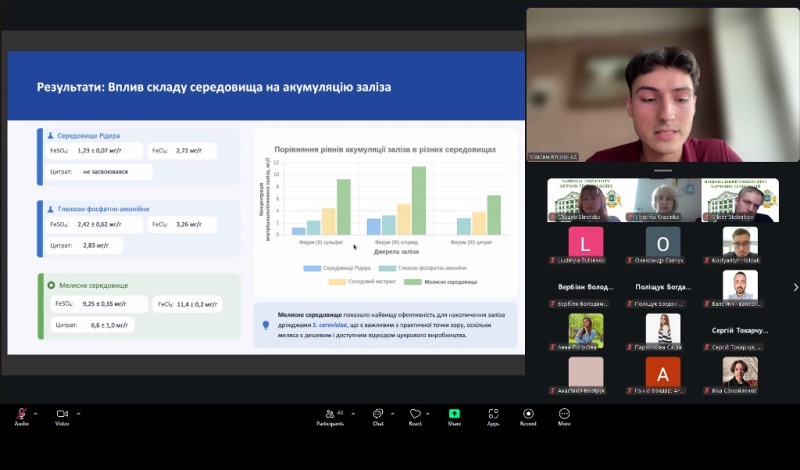
Task: Select the Kostyantyn participant video tile
Action: point(740,243)
